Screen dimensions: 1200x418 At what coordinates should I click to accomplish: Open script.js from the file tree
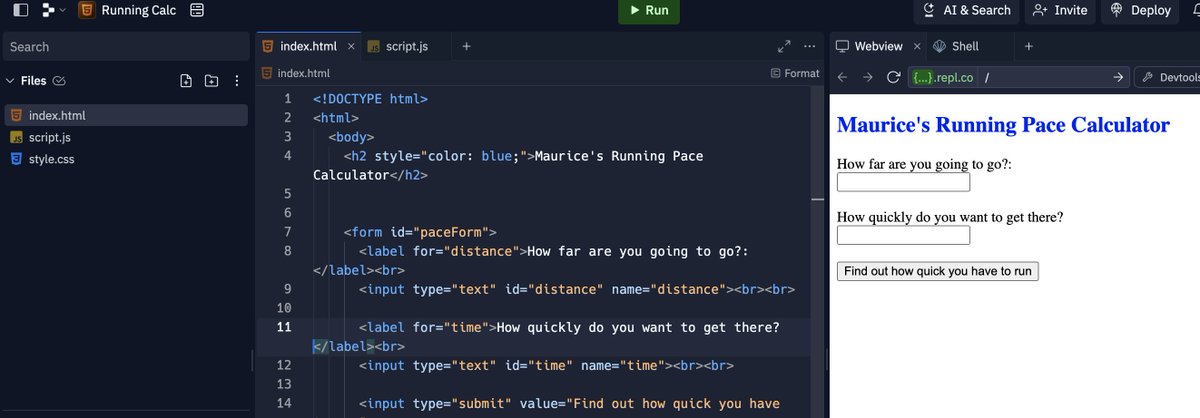click(126, 137)
